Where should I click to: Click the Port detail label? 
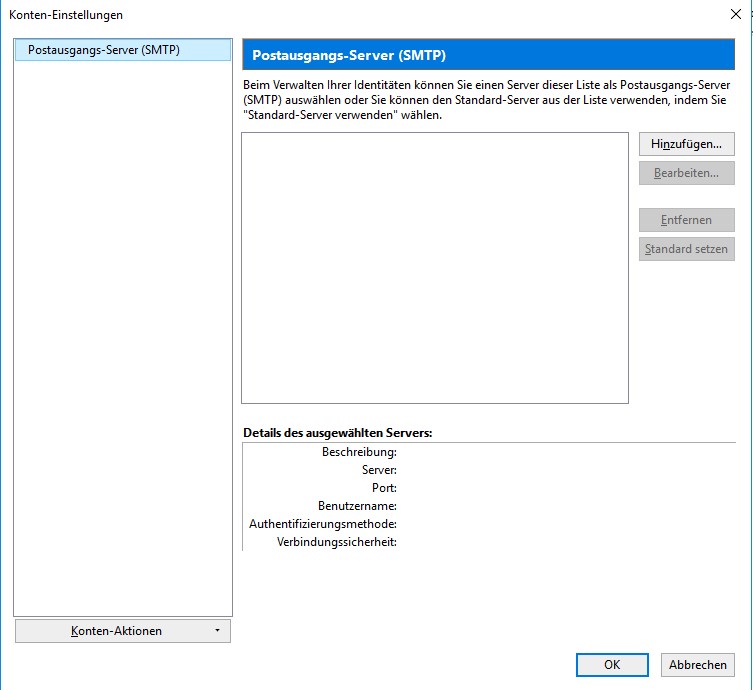pos(384,488)
